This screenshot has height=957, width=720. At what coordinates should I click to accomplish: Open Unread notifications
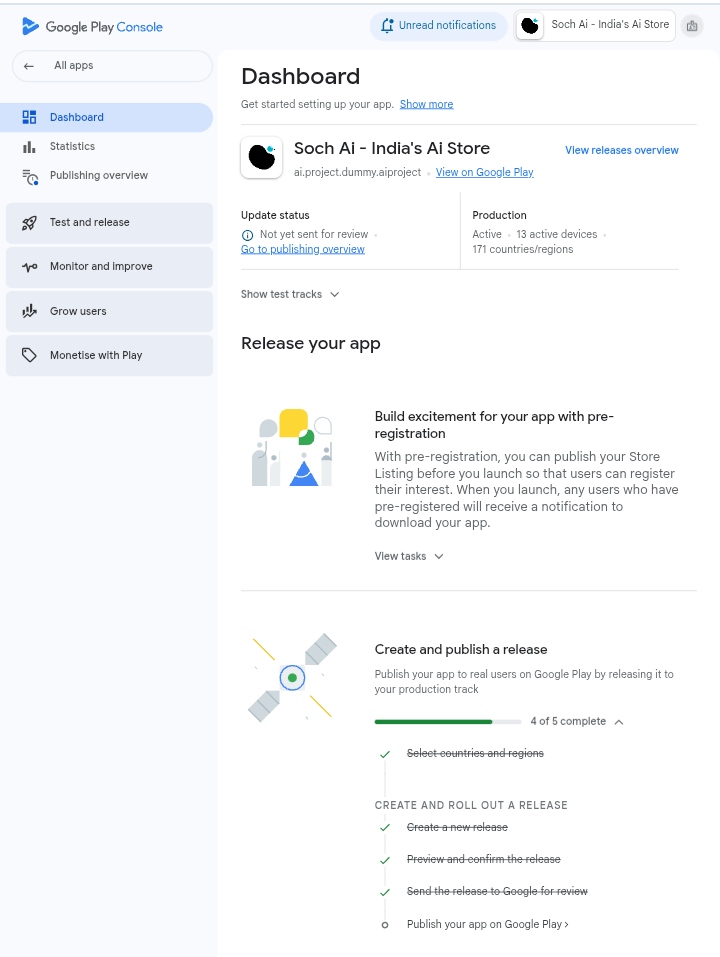pos(439,26)
